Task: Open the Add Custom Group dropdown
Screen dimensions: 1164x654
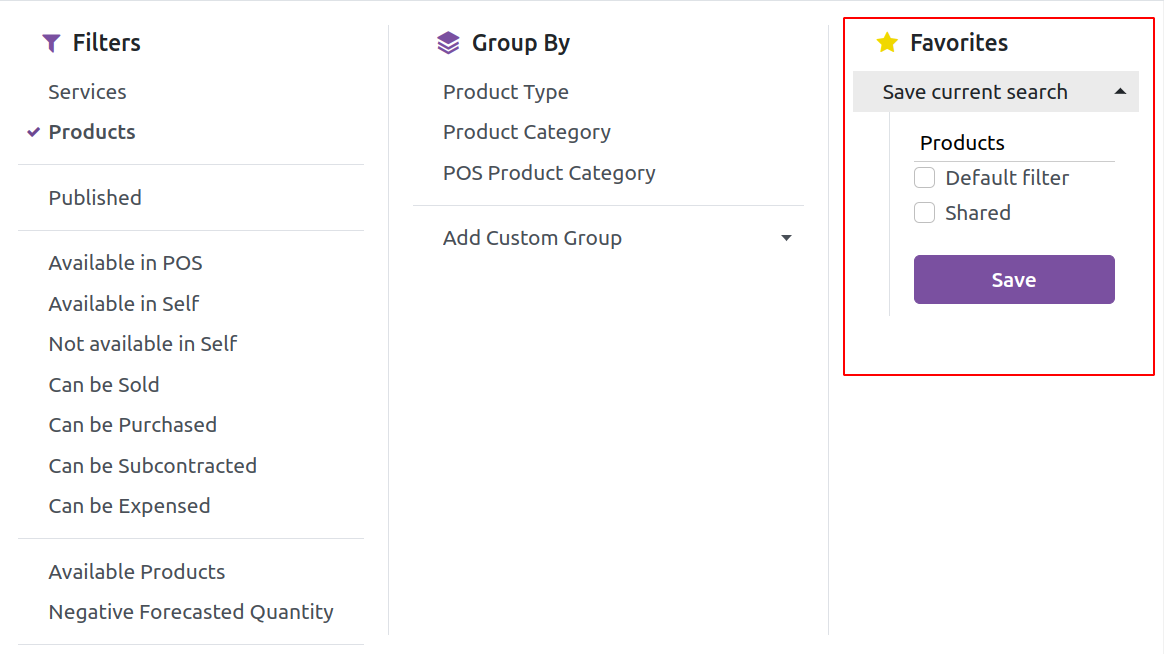Action: (x=617, y=238)
